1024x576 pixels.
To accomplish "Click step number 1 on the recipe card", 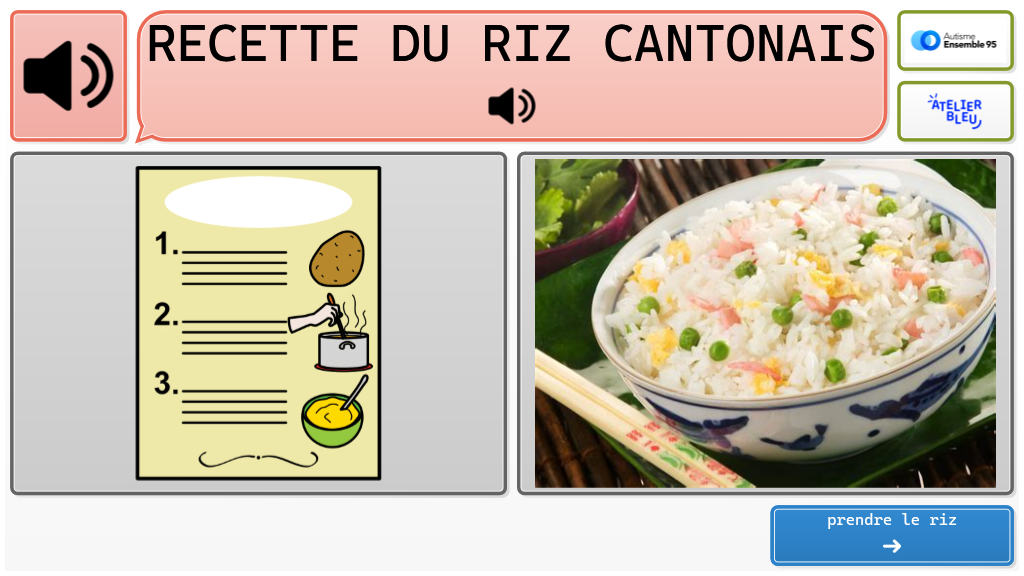I will (166, 244).
